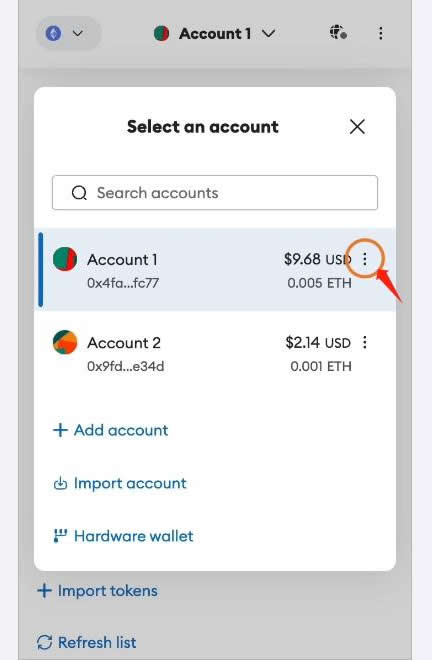Open Account 2 three-dot options

(365, 342)
